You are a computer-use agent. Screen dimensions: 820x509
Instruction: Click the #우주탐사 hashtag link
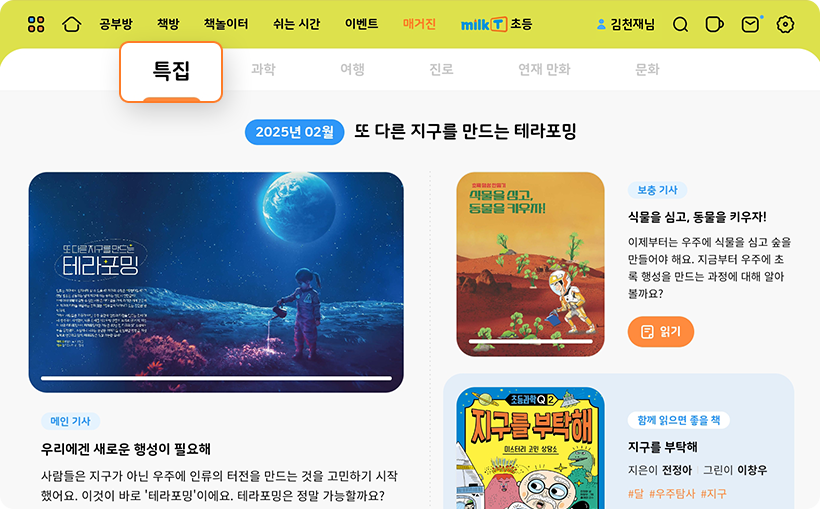672,493
